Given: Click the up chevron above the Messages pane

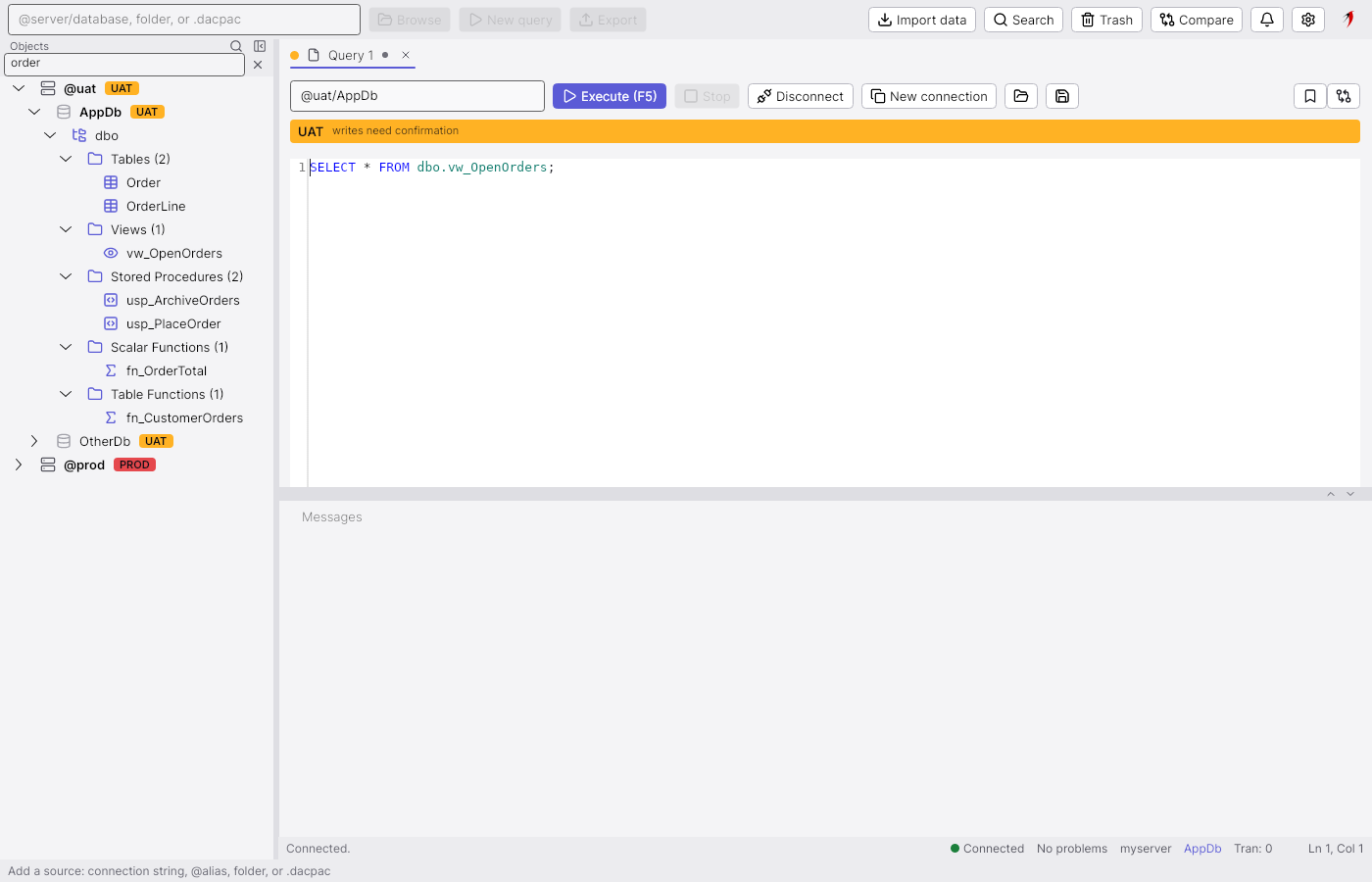Looking at the screenshot, I should coord(1331,494).
